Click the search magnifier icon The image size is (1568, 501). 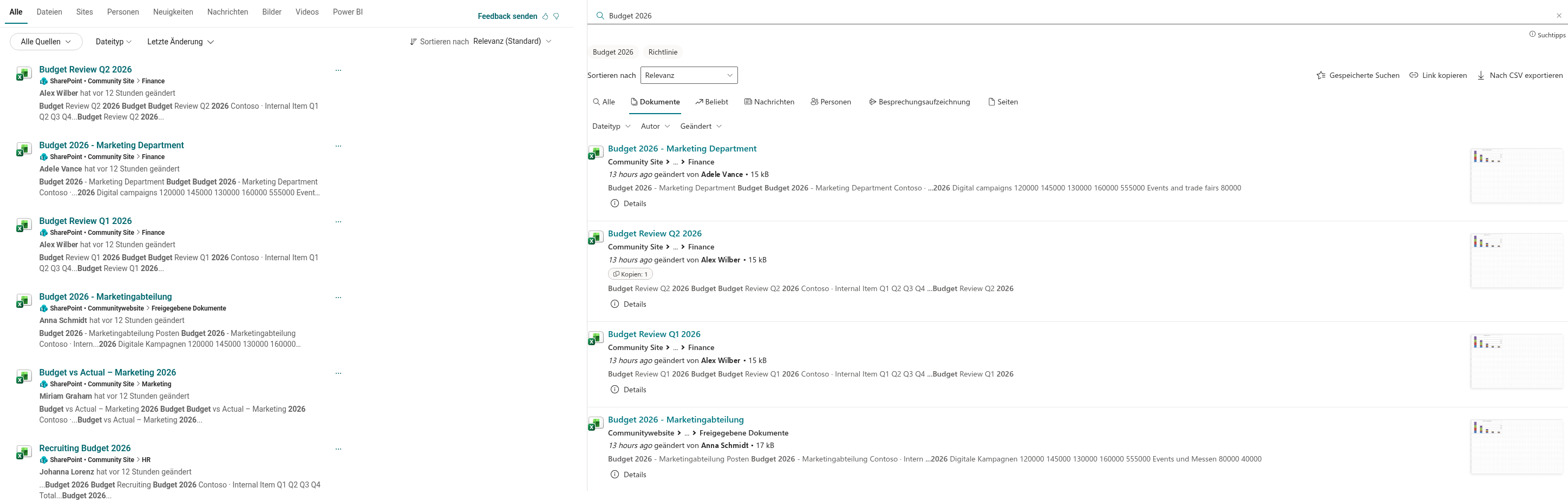tap(600, 16)
